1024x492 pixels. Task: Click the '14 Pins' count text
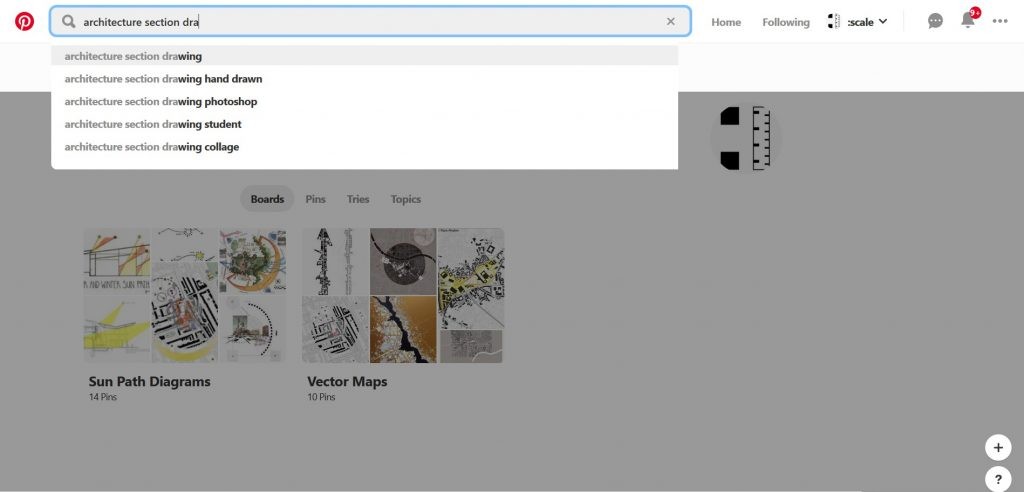click(103, 397)
